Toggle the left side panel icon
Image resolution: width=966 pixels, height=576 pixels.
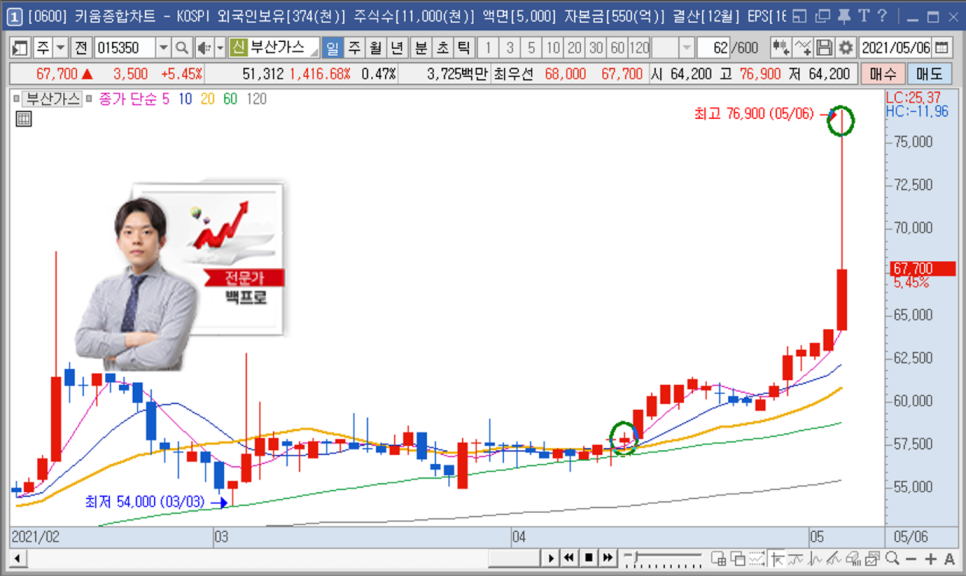[20, 47]
